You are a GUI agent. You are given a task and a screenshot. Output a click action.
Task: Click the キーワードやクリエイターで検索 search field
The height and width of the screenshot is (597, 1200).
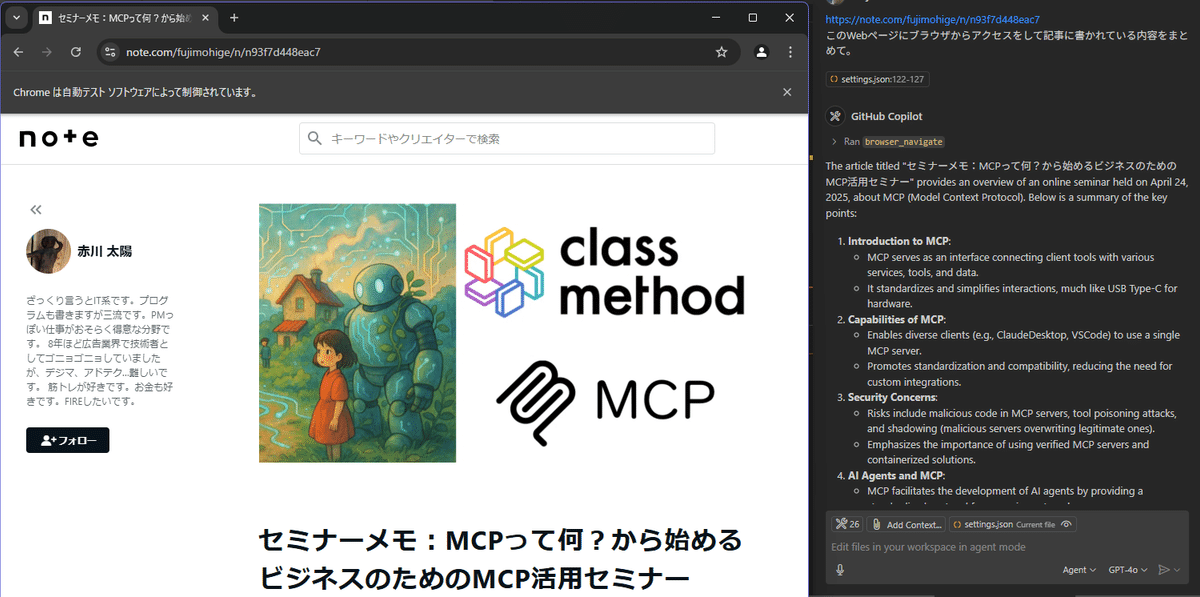tap(506, 138)
